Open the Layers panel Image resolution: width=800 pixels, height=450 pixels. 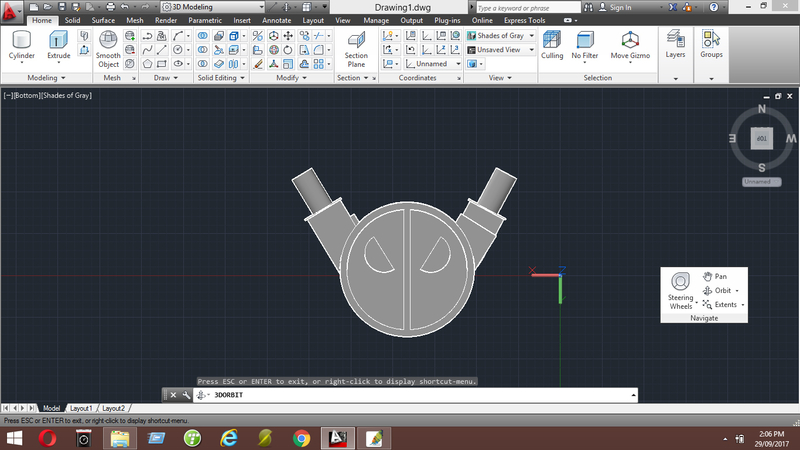coord(675,44)
